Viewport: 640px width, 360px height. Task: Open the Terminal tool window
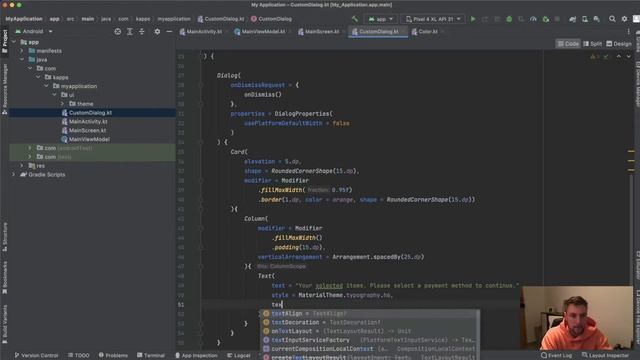151,356
